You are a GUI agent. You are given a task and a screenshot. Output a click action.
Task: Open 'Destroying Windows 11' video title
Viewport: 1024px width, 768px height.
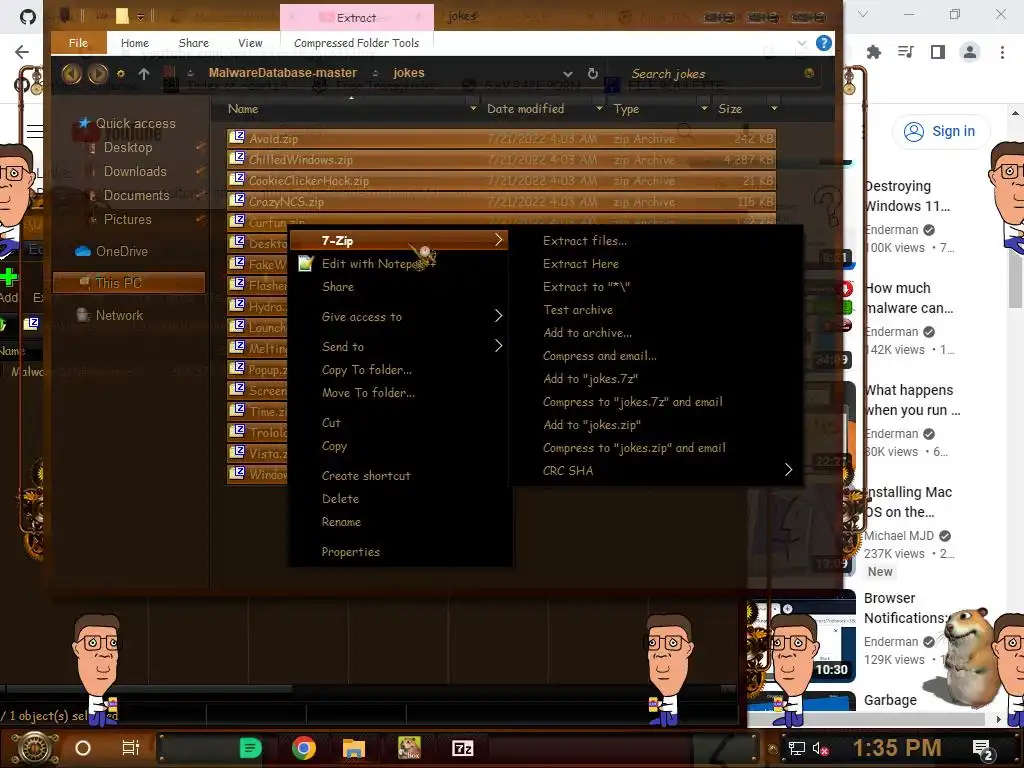[906, 196]
